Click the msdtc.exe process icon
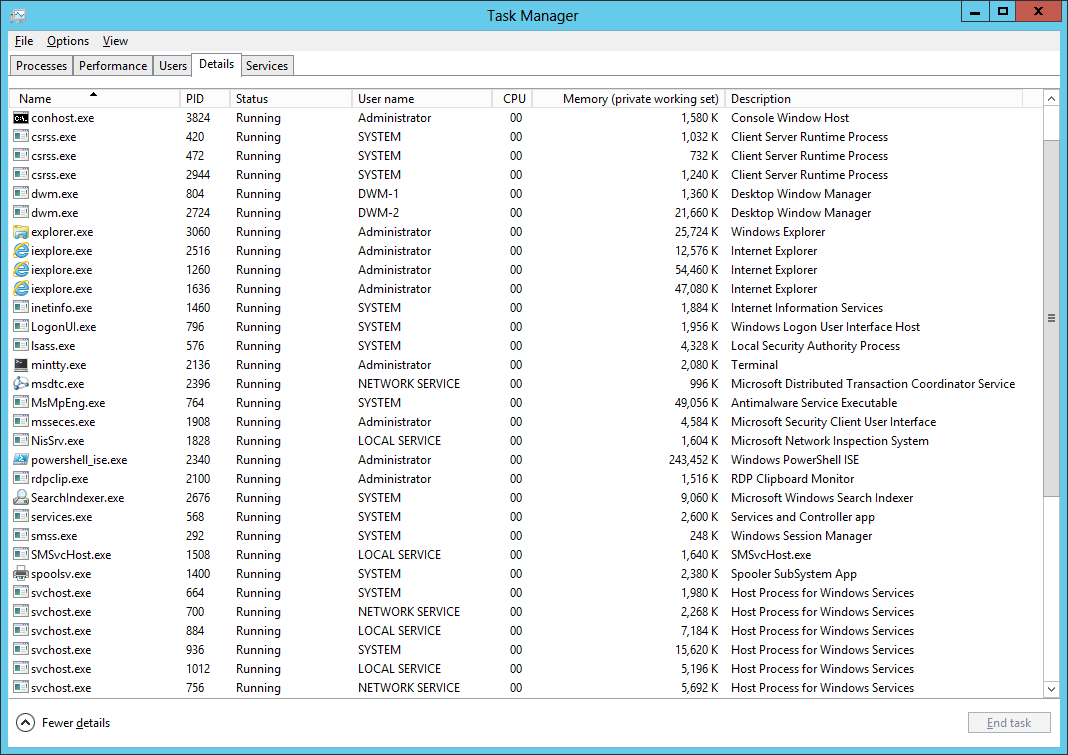This screenshot has height=755, width=1068. click(21, 384)
